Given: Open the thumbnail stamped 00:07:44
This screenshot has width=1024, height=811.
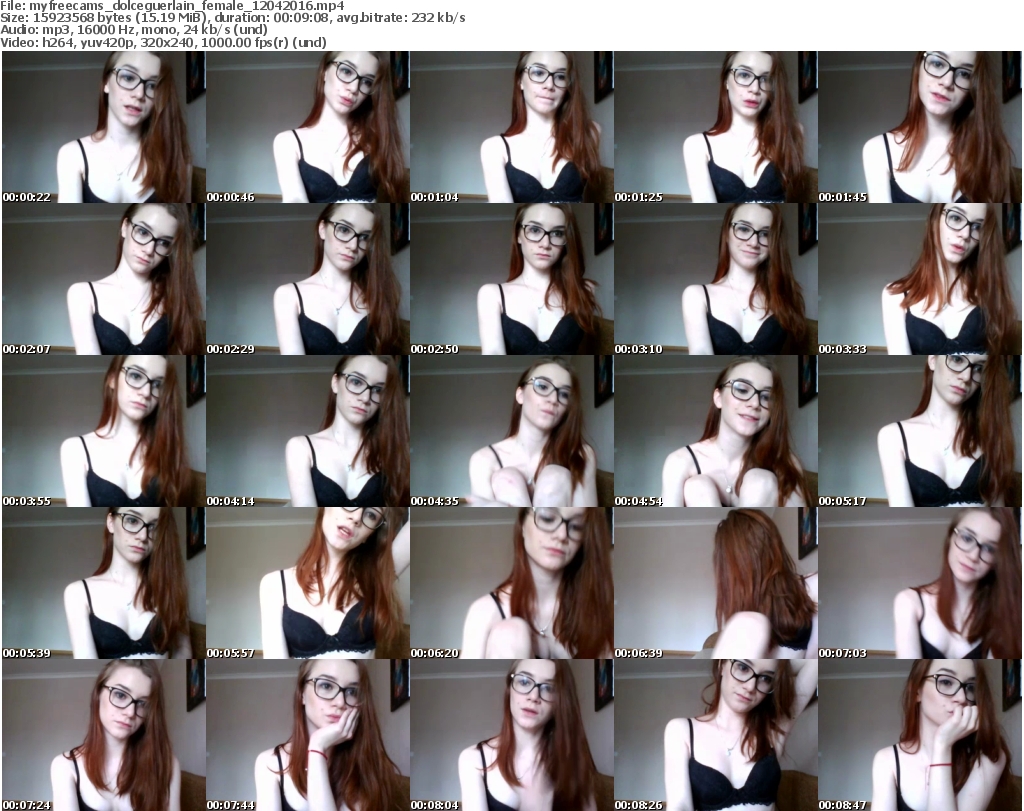Looking at the screenshot, I should 308,735.
